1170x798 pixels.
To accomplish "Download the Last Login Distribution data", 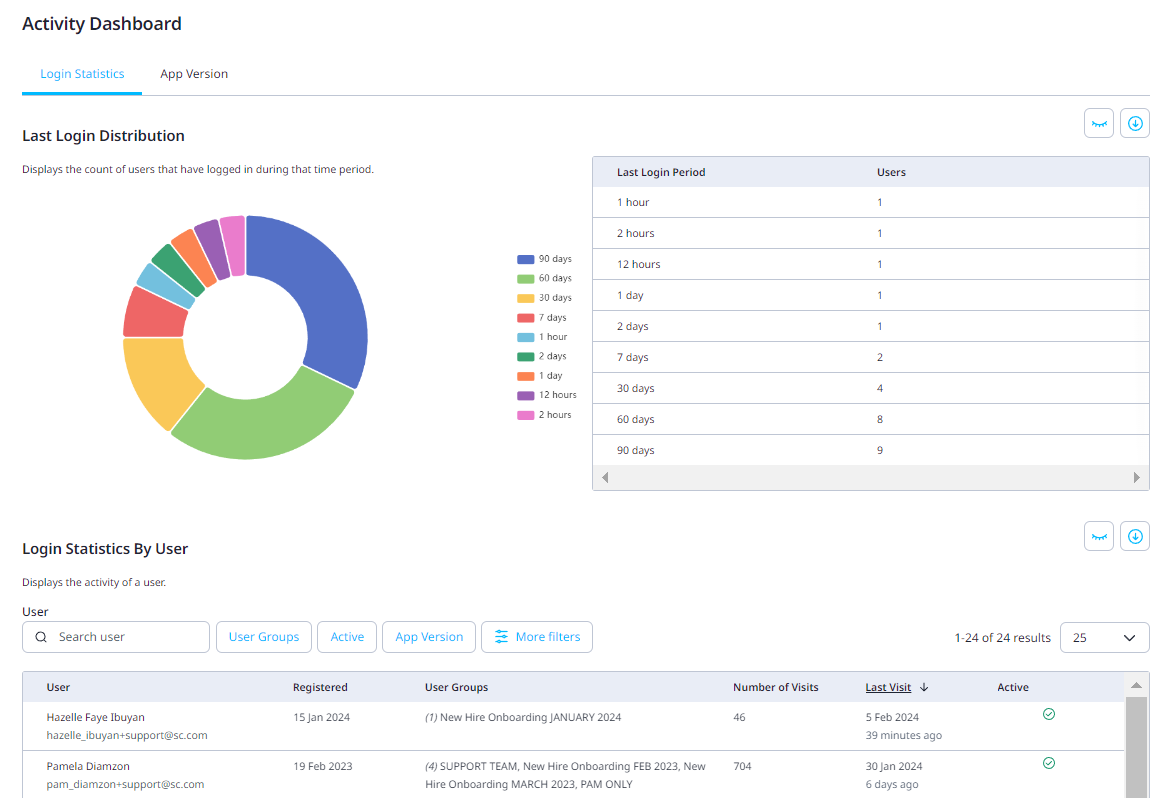I will point(1135,122).
